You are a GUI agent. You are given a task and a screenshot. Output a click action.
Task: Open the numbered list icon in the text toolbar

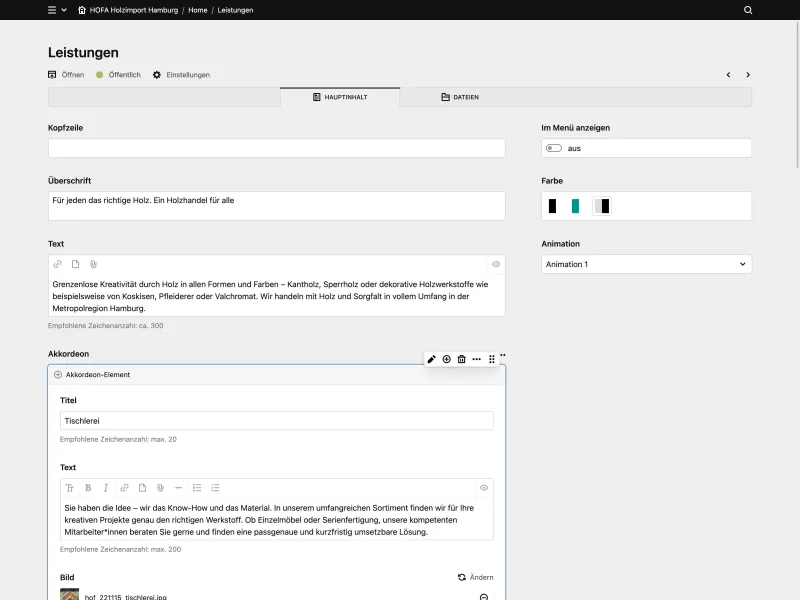tap(215, 488)
